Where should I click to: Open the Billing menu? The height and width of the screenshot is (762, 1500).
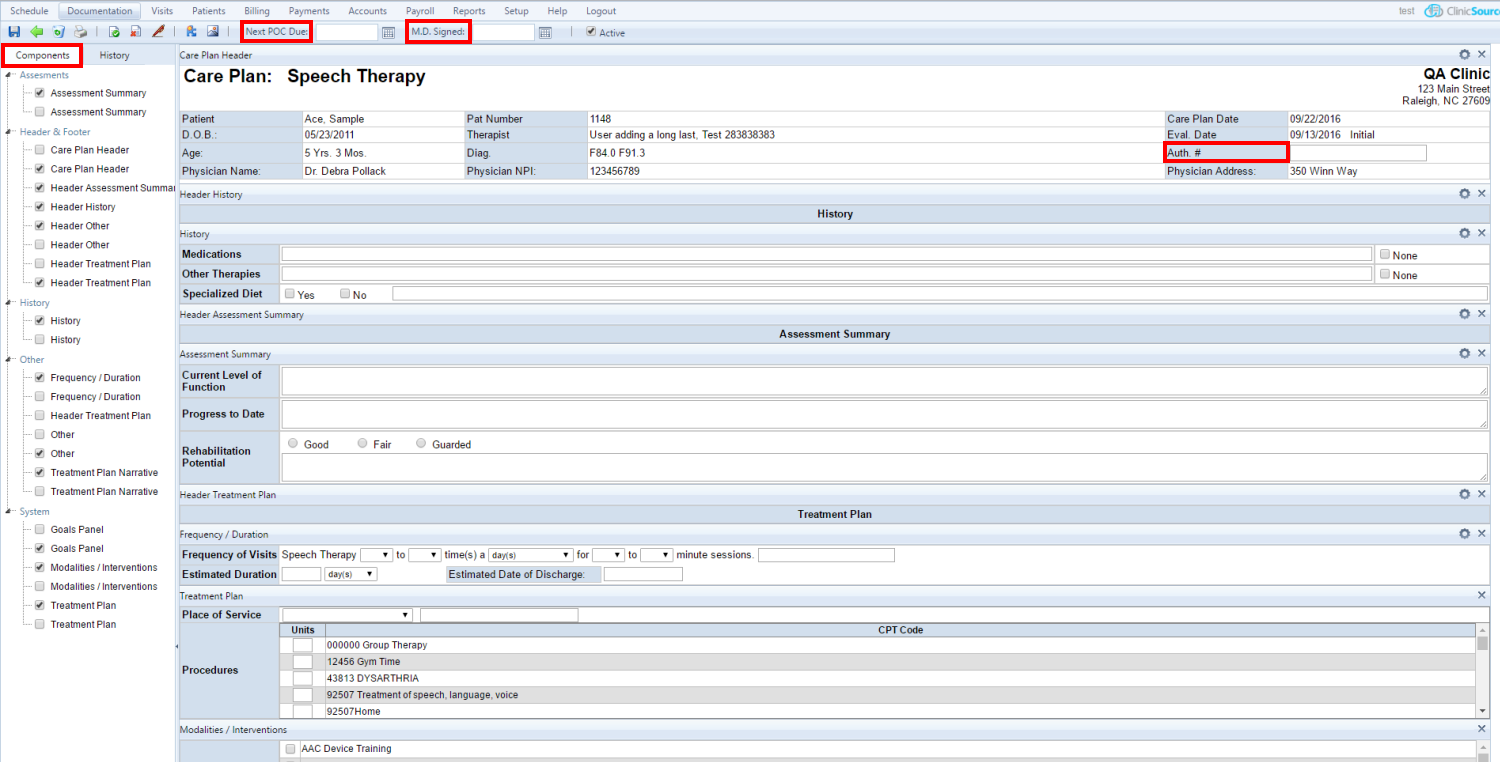pos(257,11)
